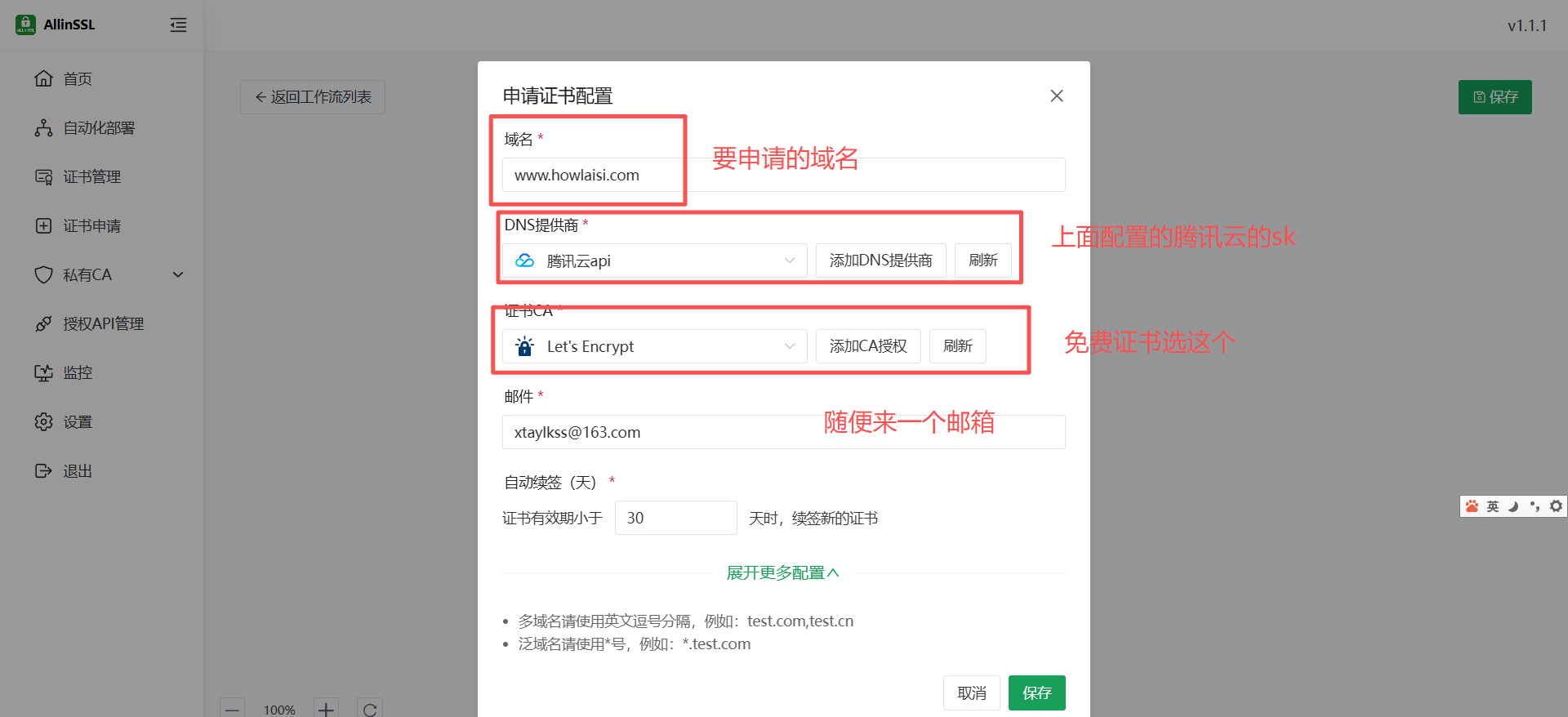Toggle the IME moon icon
The image size is (1568, 717).
1513,506
